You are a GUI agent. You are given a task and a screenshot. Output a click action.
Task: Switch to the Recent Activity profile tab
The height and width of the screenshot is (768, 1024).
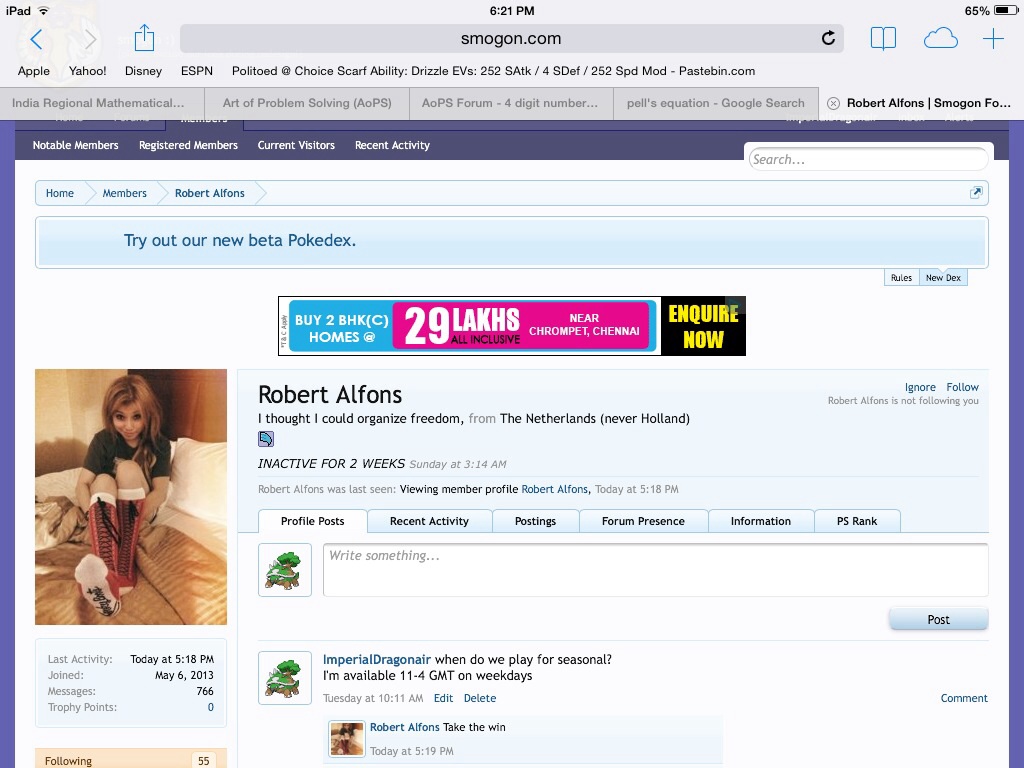[429, 521]
